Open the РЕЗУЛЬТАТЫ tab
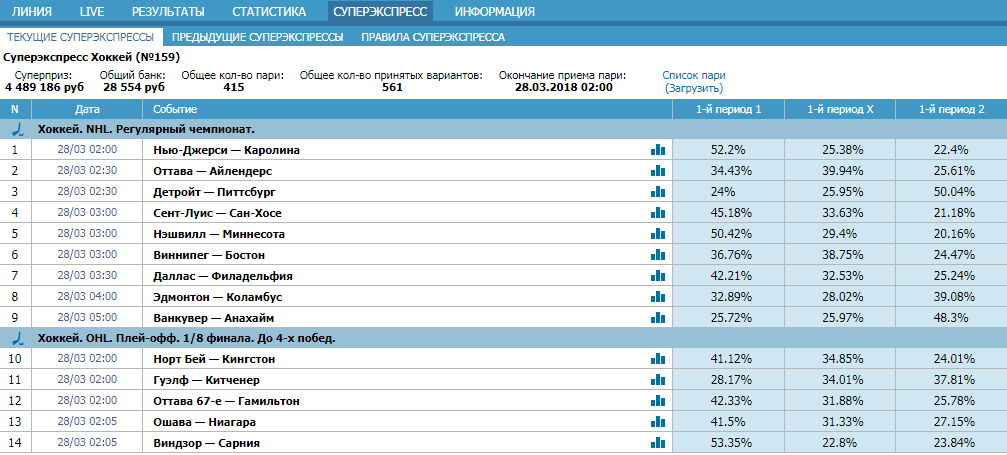Viewport: 1007px width, 455px height. pyautogui.click(x=168, y=12)
